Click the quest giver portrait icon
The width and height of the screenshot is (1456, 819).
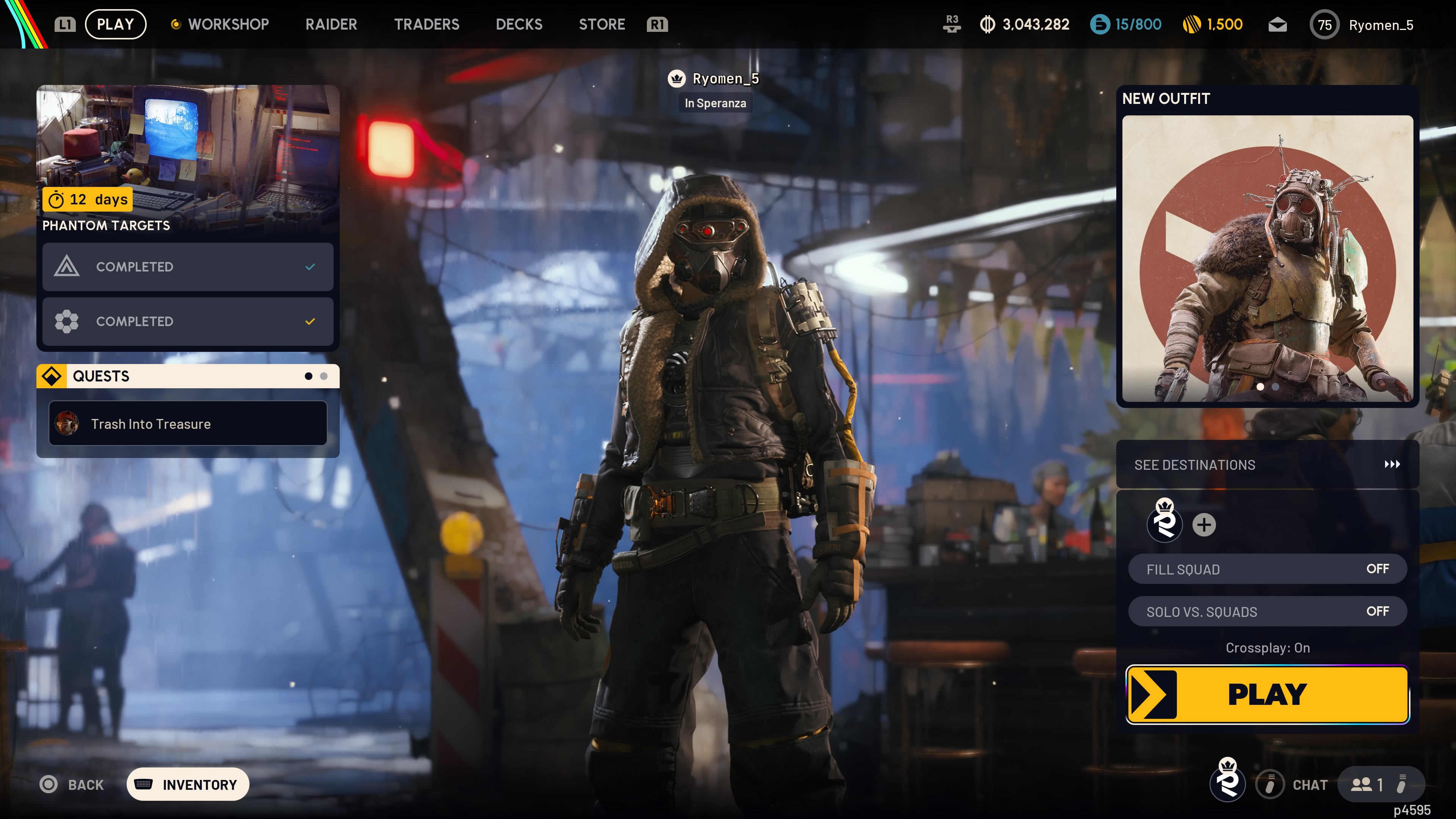pos(67,424)
